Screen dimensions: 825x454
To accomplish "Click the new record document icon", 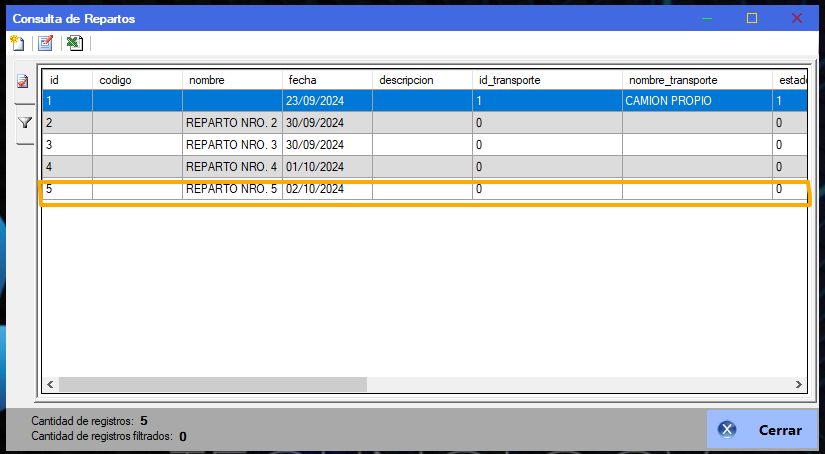I will coord(17,43).
